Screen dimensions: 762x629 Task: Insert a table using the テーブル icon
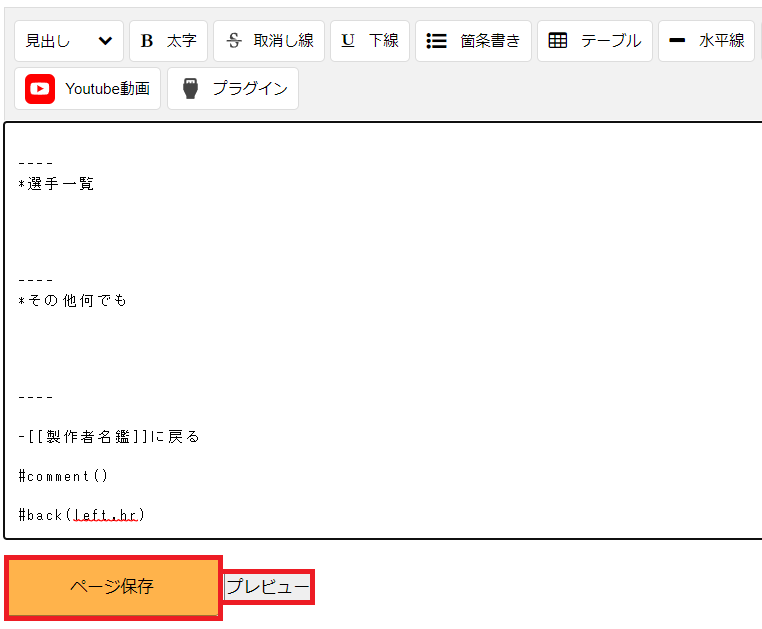click(x=594, y=41)
